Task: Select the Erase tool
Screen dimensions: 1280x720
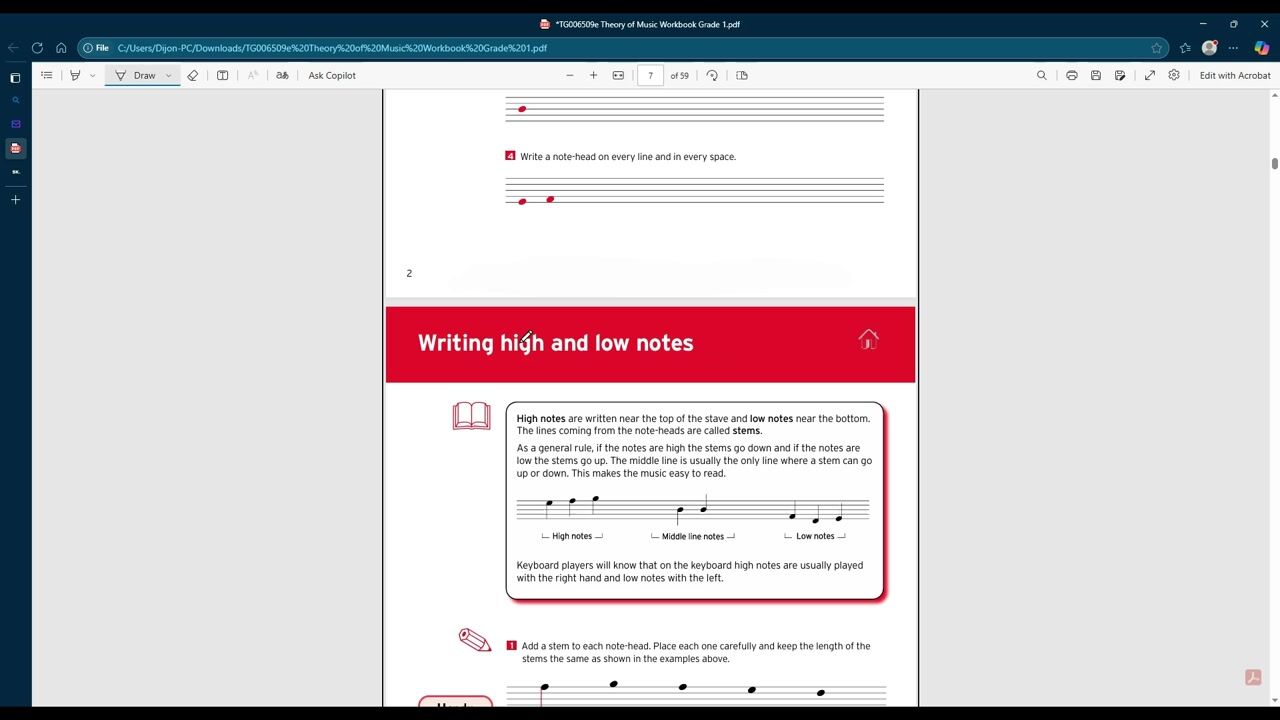Action: click(193, 75)
